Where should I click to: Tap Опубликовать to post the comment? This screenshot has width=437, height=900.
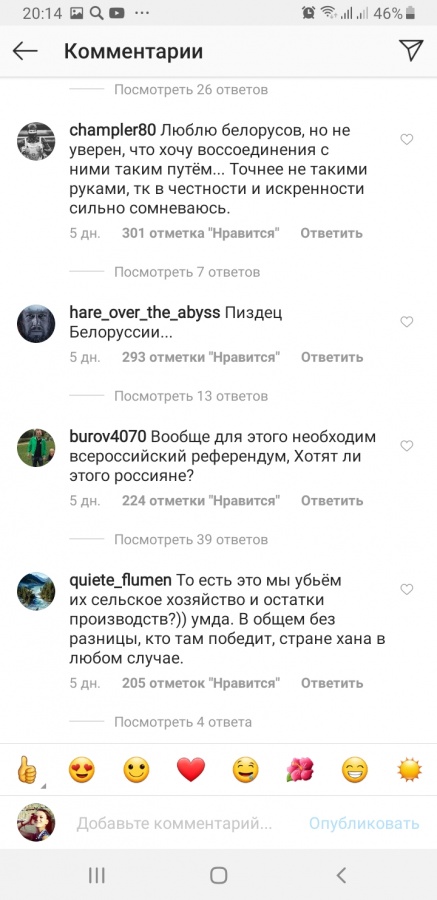point(364,824)
